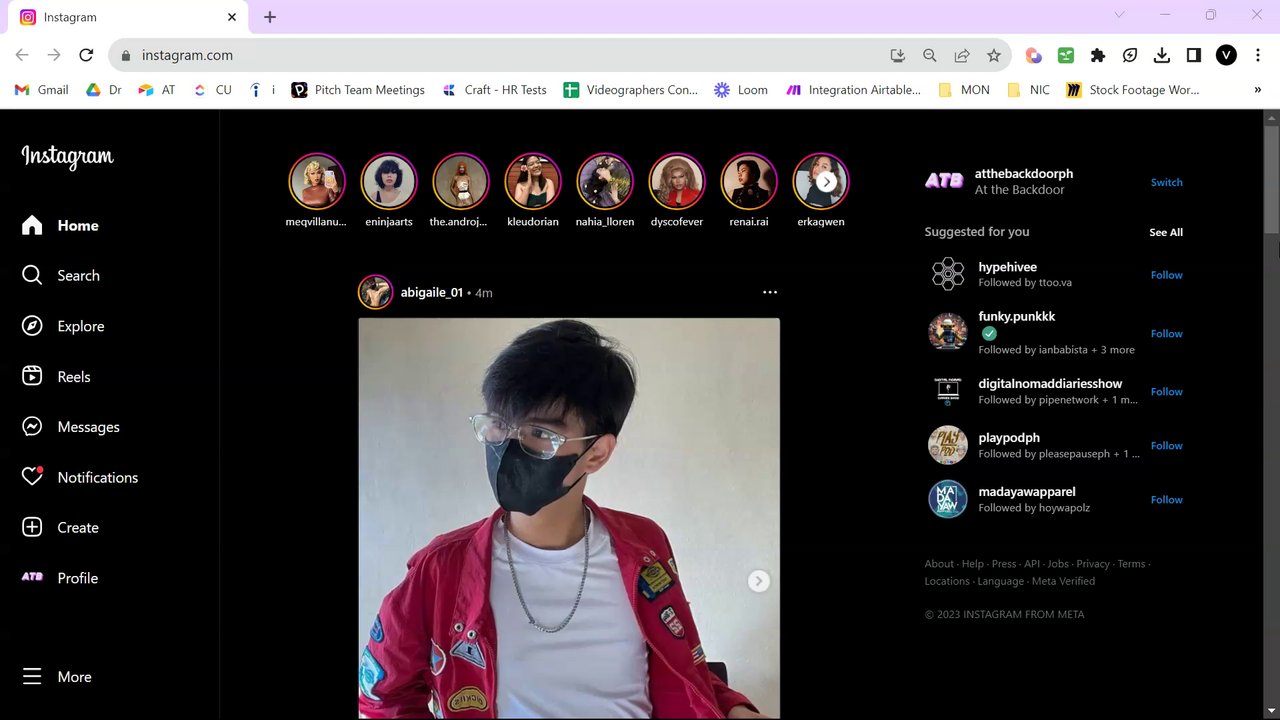The image size is (1280, 720).
Task: Open the Extensions puzzle icon
Action: [x=1097, y=56]
